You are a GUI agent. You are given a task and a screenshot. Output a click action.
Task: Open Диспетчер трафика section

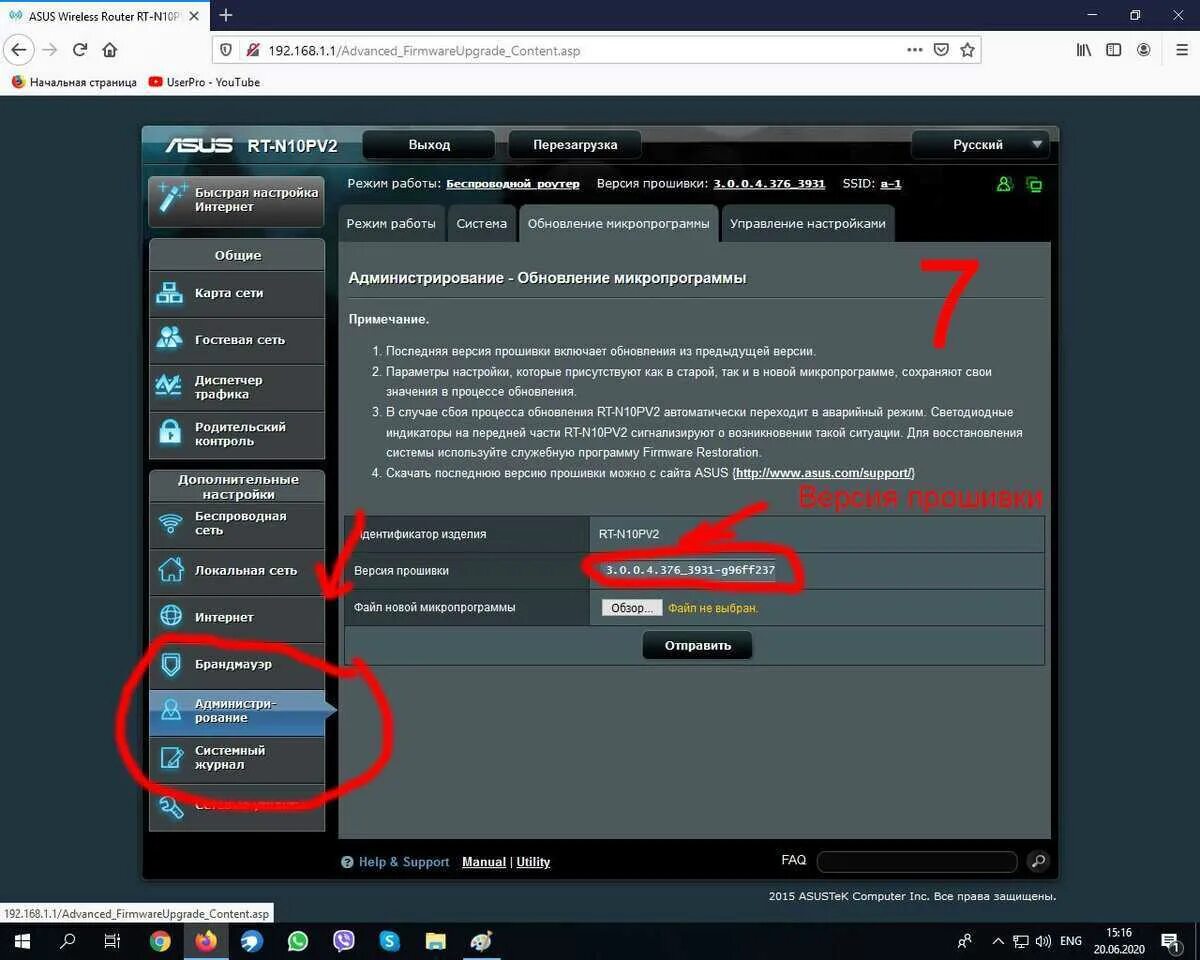click(237, 387)
